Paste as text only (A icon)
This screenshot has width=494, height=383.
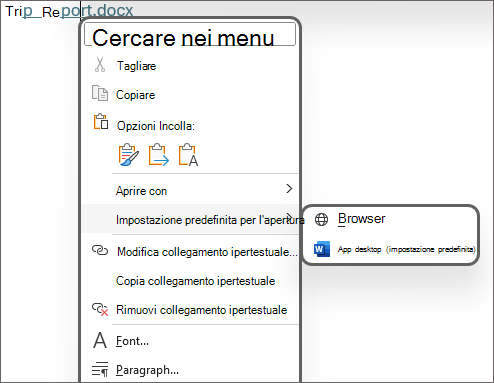188,155
